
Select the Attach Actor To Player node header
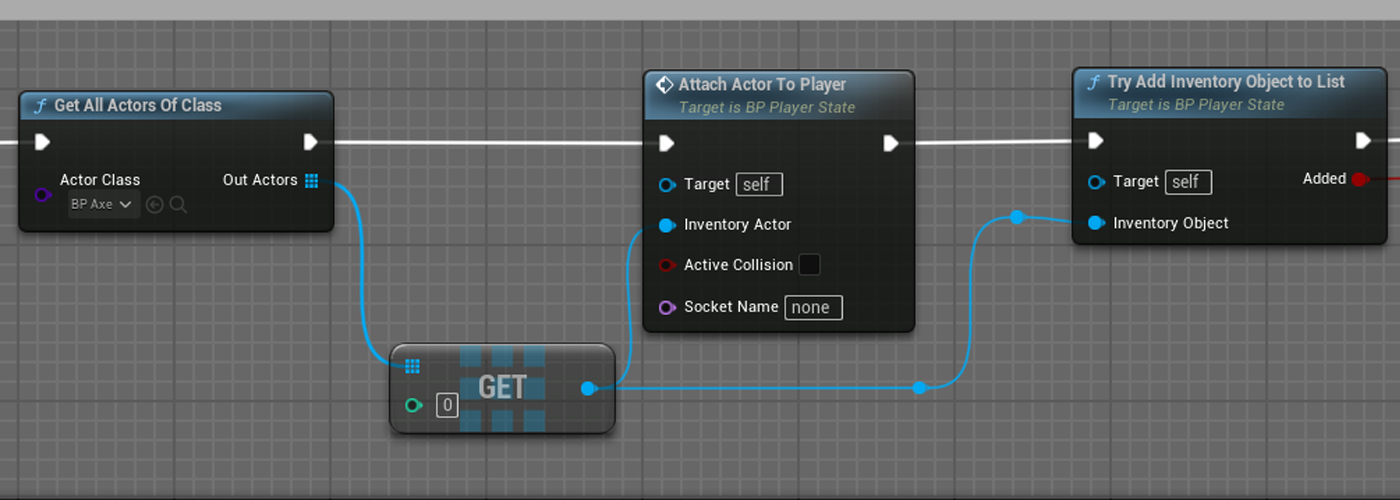point(762,85)
